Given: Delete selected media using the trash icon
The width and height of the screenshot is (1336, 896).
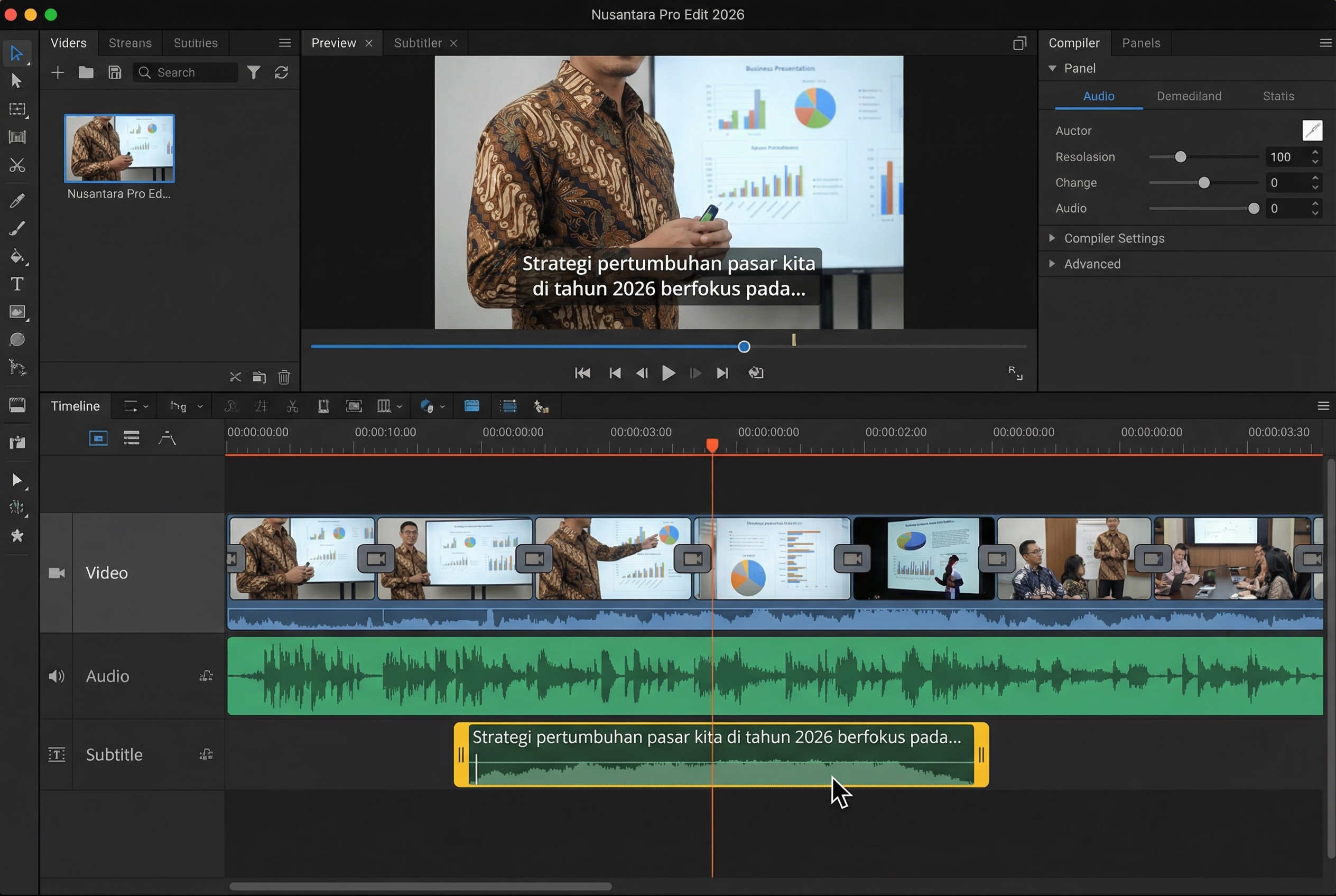Looking at the screenshot, I should point(284,377).
